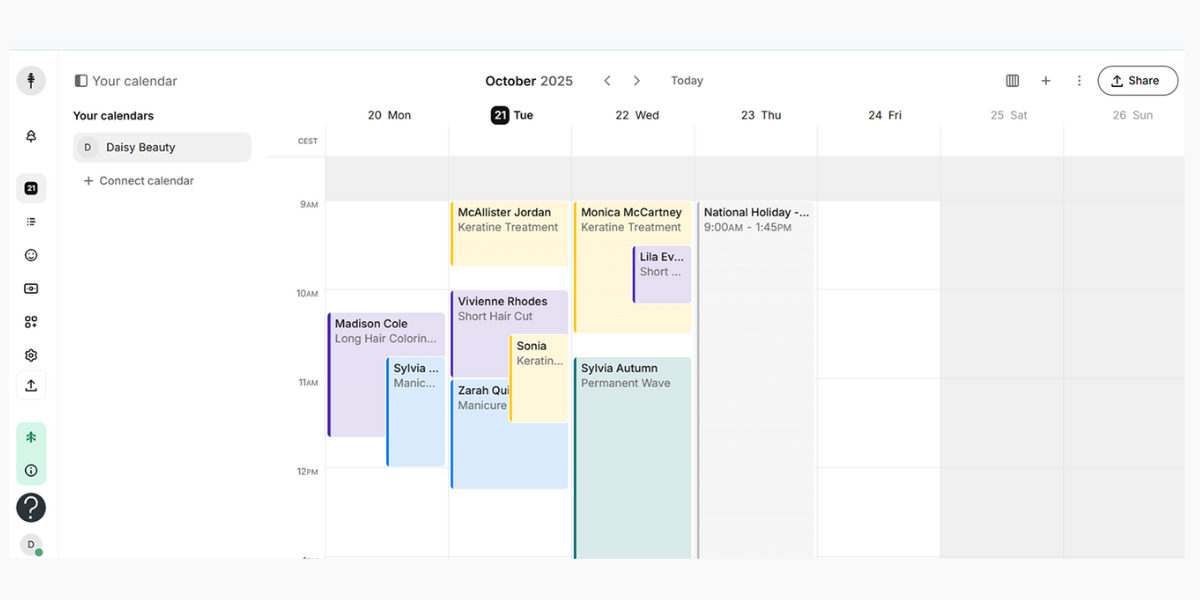Screen dimensions: 1200x600
Task: Click the smiley emoji icon in the sidebar
Action: 31,255
